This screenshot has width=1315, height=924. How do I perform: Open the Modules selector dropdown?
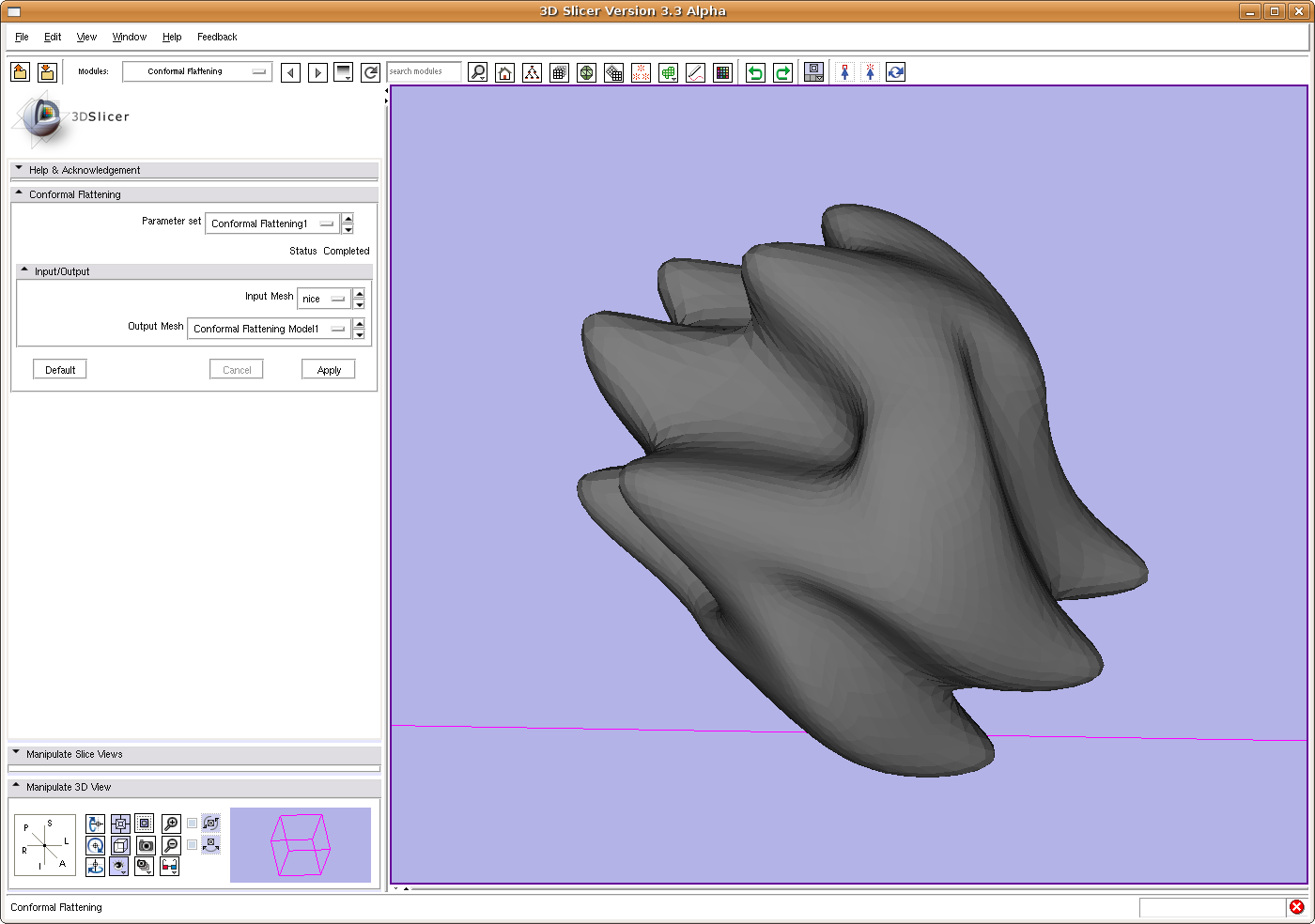[197, 71]
